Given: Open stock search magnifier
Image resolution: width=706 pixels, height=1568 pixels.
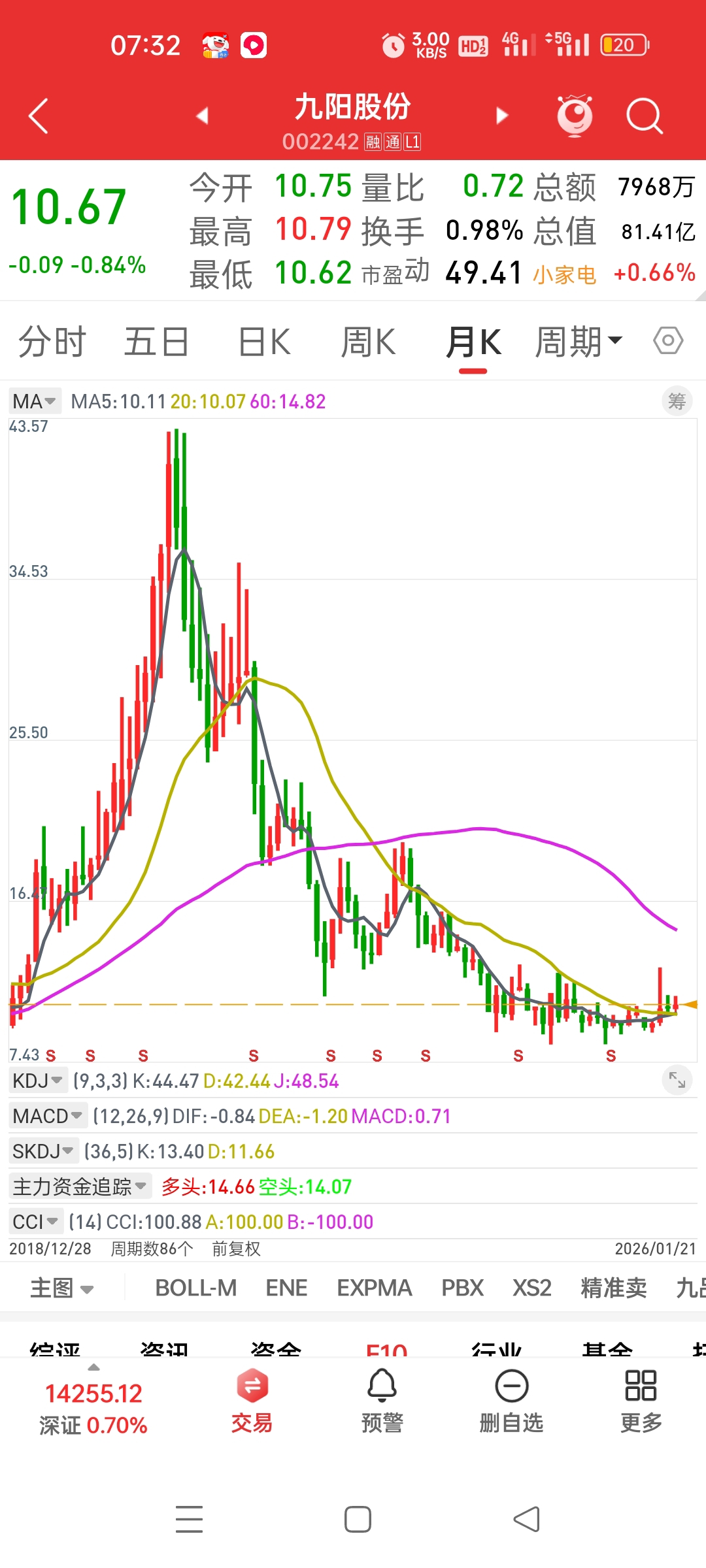Looking at the screenshot, I should pos(645,116).
